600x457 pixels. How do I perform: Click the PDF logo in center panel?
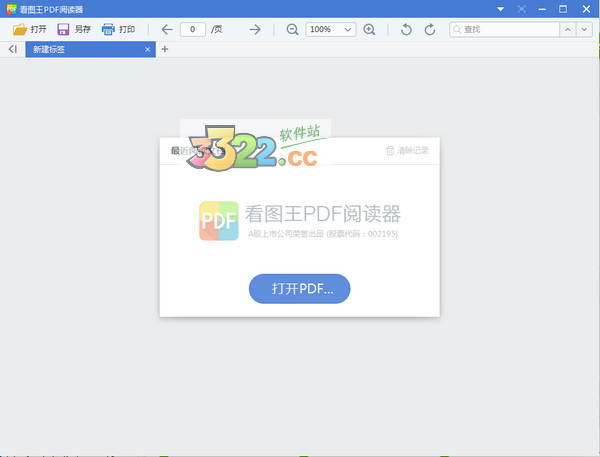[x=219, y=221]
